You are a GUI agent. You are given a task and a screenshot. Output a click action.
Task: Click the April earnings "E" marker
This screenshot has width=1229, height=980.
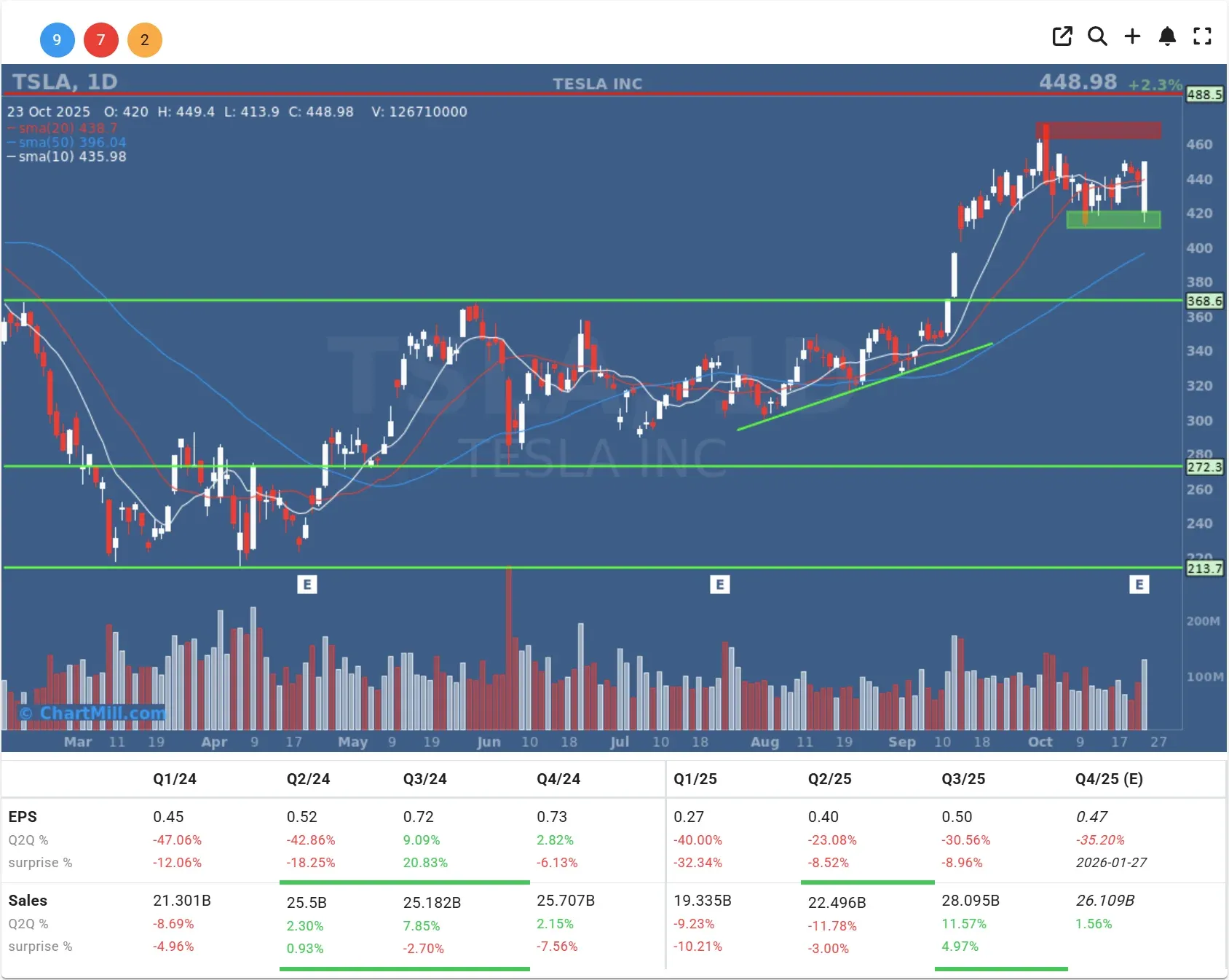[x=308, y=584]
